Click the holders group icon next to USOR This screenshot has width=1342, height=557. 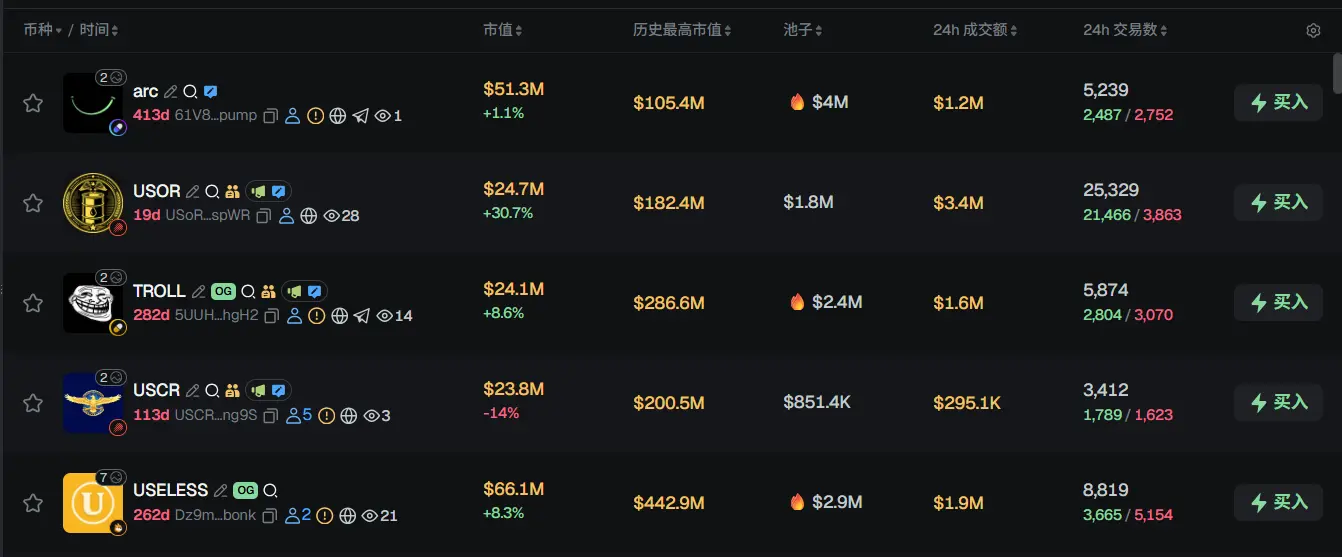(x=232, y=191)
